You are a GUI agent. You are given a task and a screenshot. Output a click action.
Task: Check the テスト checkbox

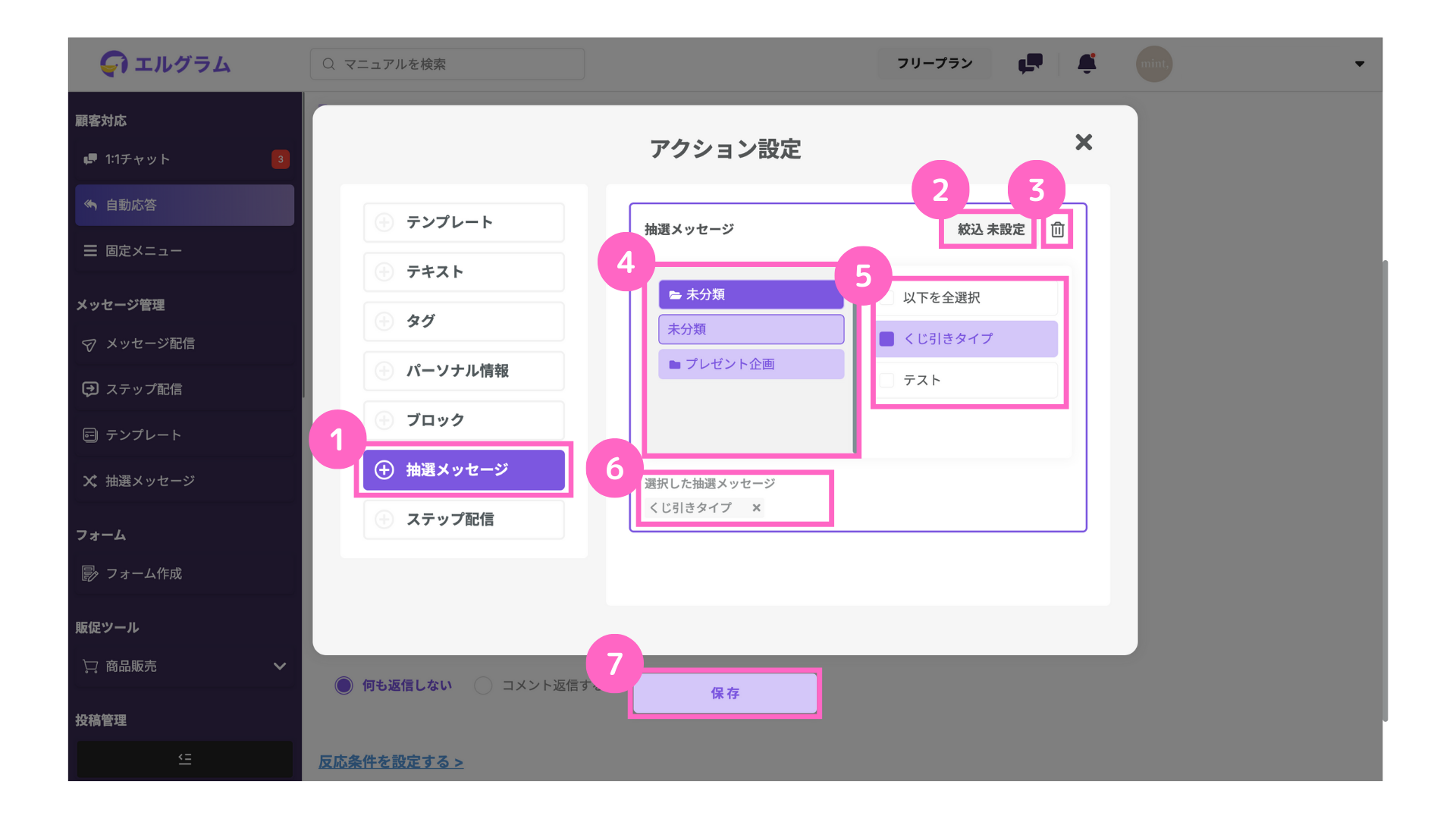[x=886, y=380]
